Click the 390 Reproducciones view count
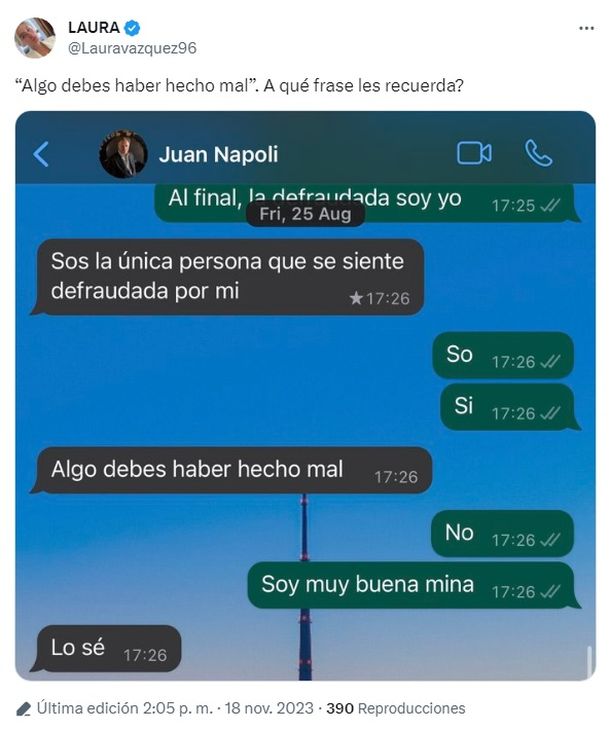 tap(396, 709)
